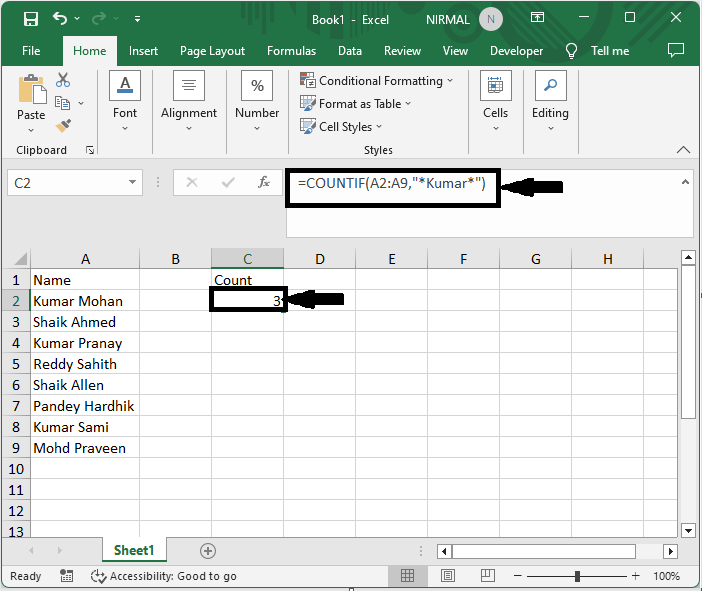This screenshot has width=702, height=591.
Task: Customize the Quick Access Toolbar
Action: (137, 19)
